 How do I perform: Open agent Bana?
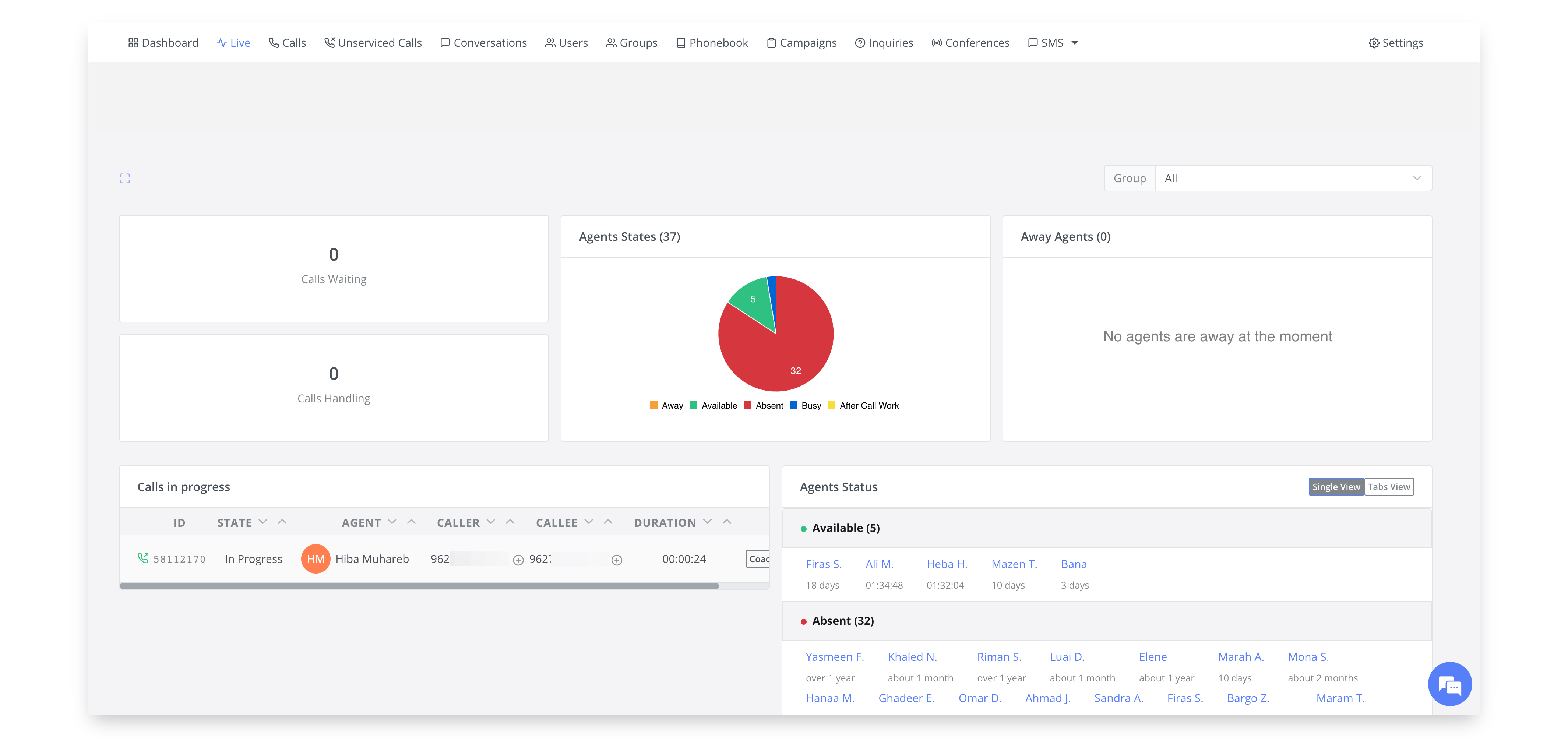pyautogui.click(x=1074, y=564)
